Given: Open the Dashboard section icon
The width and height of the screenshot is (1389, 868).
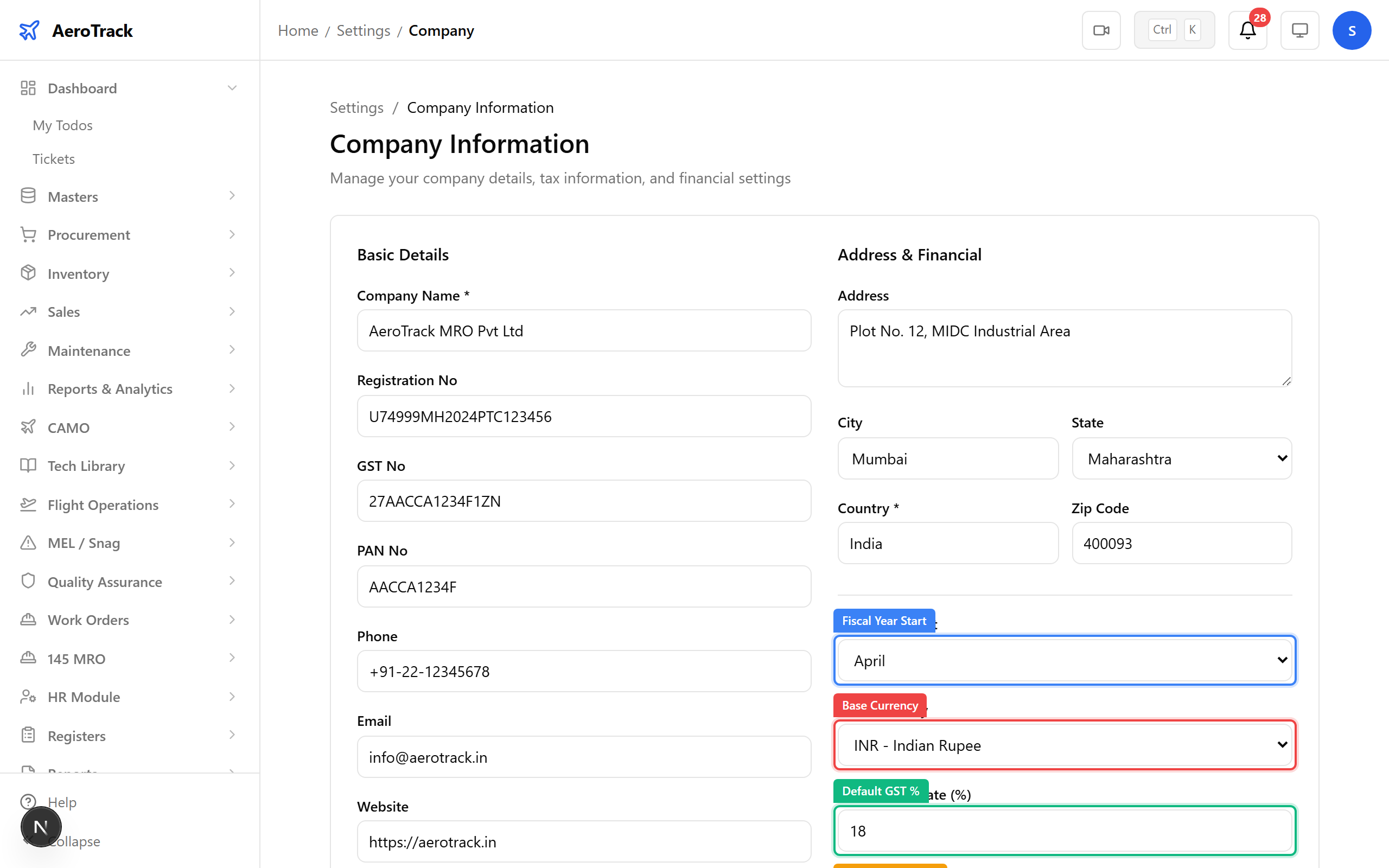Looking at the screenshot, I should (x=28, y=88).
